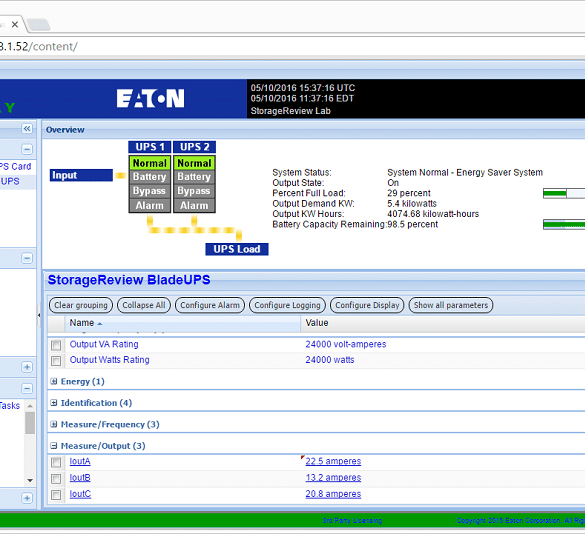Click Show all parameters button
585x534 pixels.
point(451,305)
